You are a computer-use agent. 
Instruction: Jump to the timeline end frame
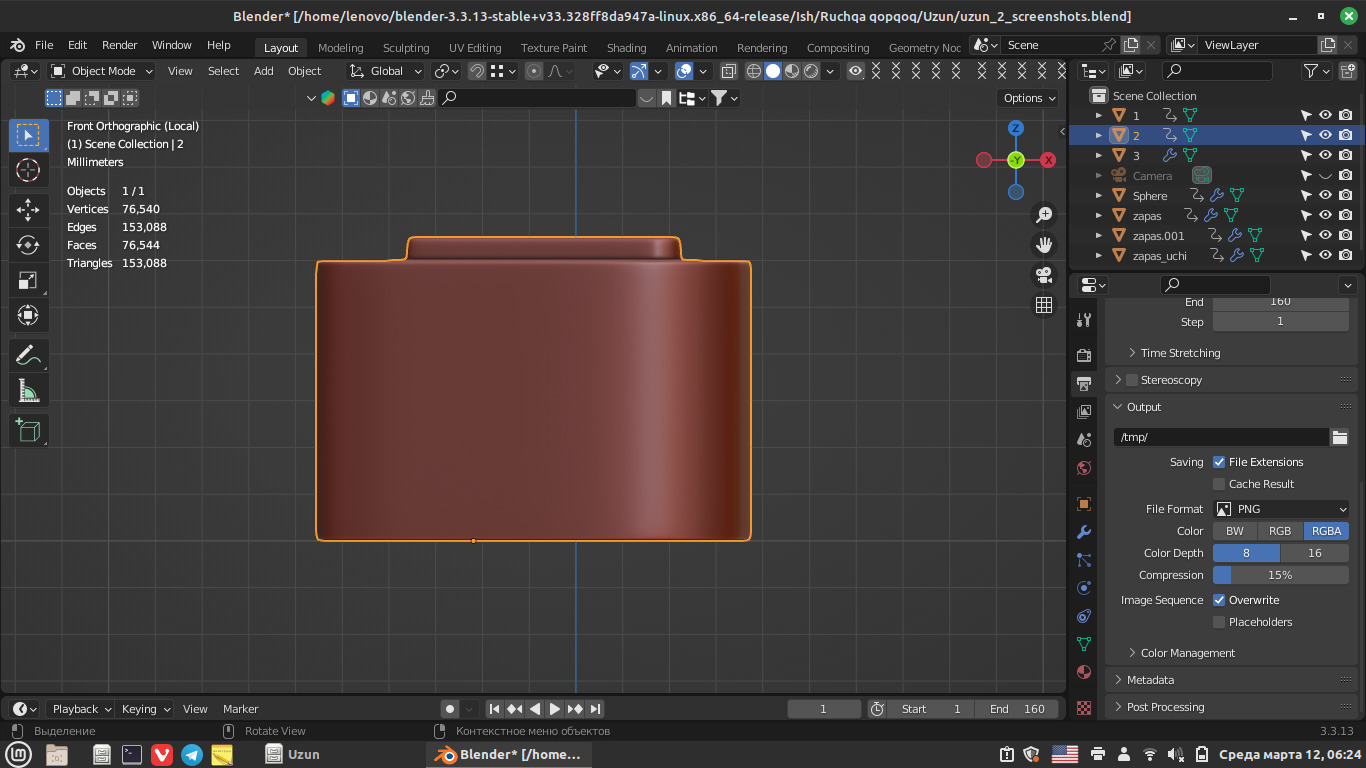point(595,709)
